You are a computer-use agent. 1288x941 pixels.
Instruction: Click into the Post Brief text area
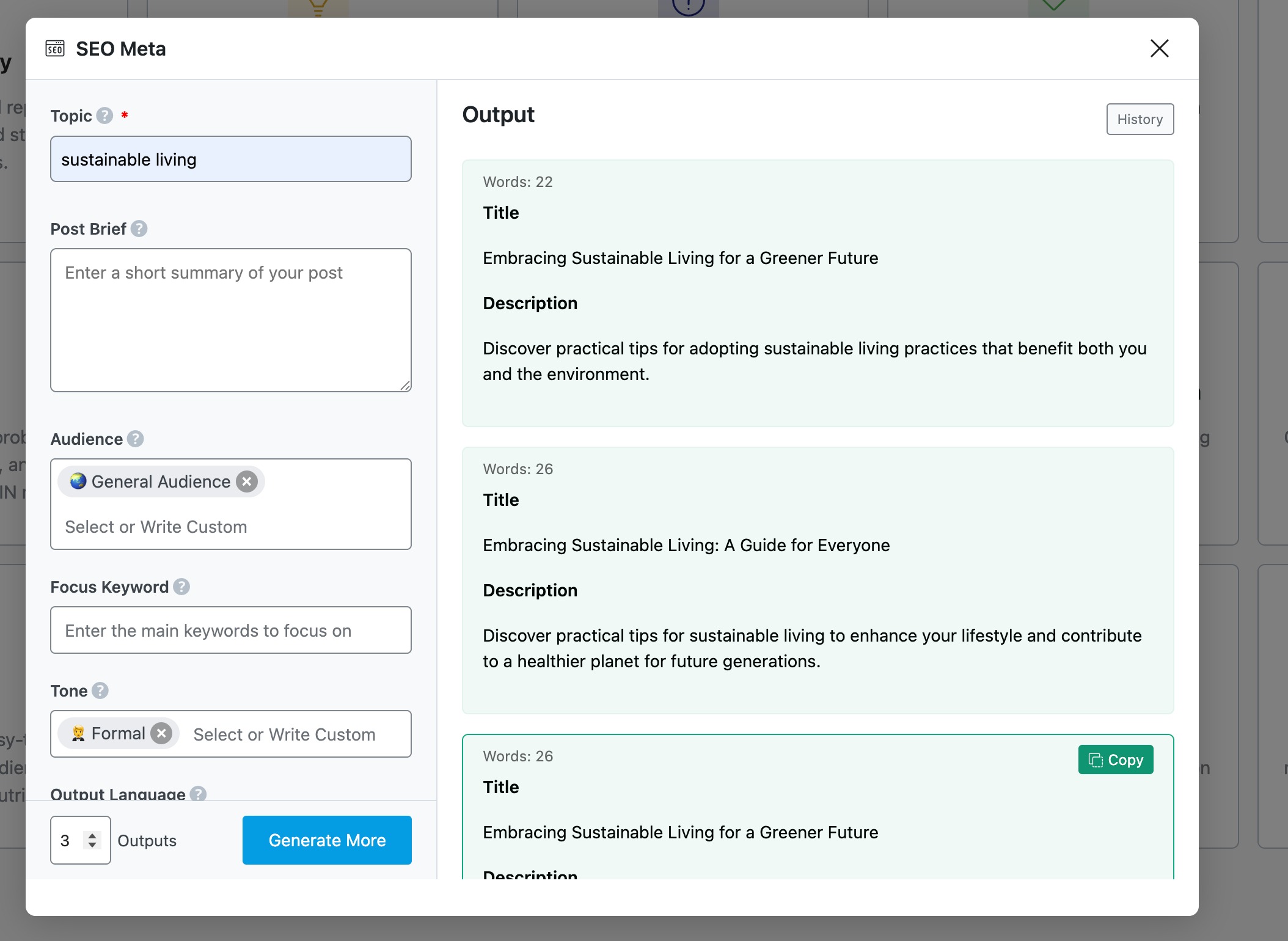click(x=231, y=320)
